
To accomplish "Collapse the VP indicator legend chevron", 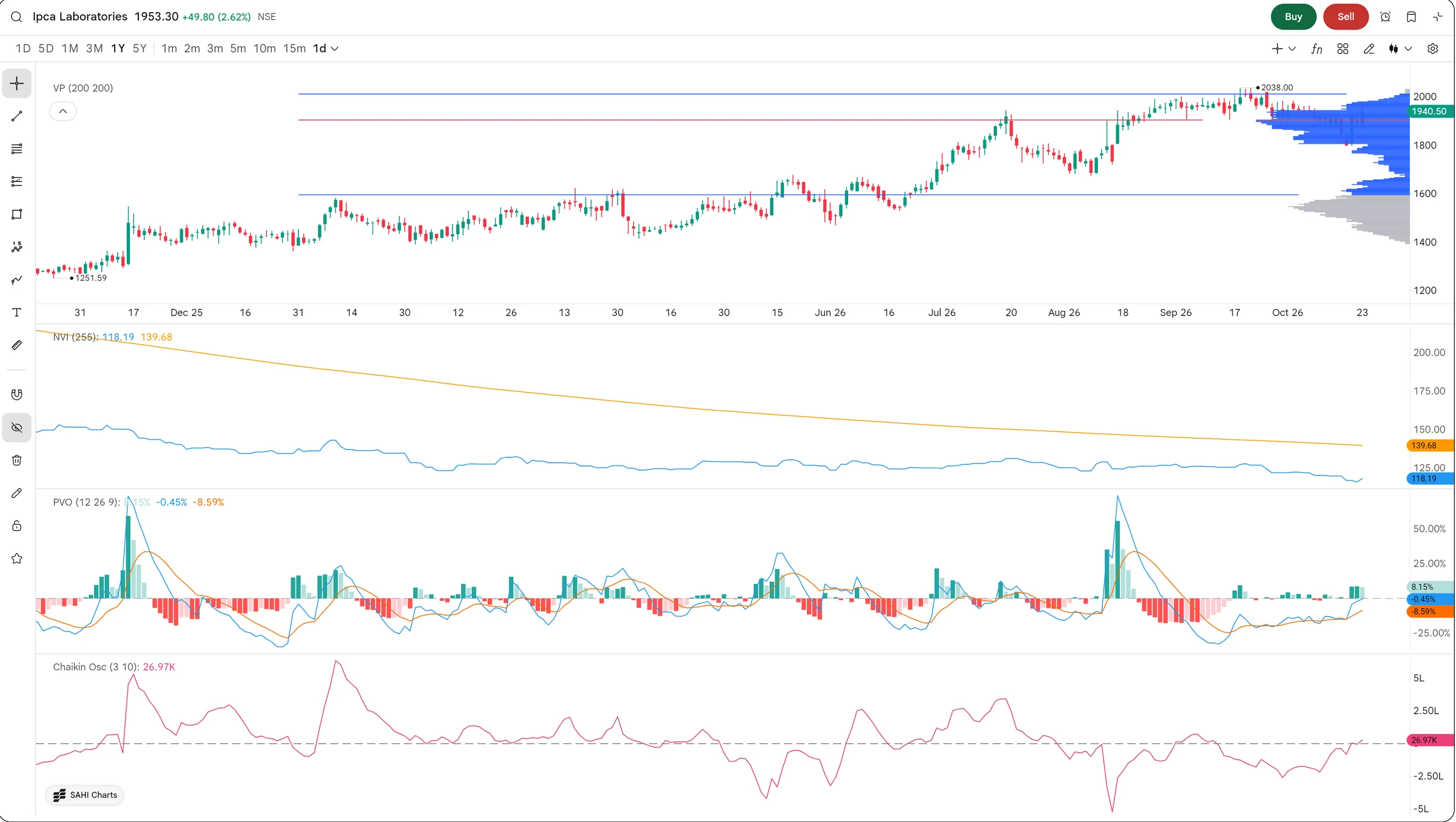I will click(x=62, y=112).
